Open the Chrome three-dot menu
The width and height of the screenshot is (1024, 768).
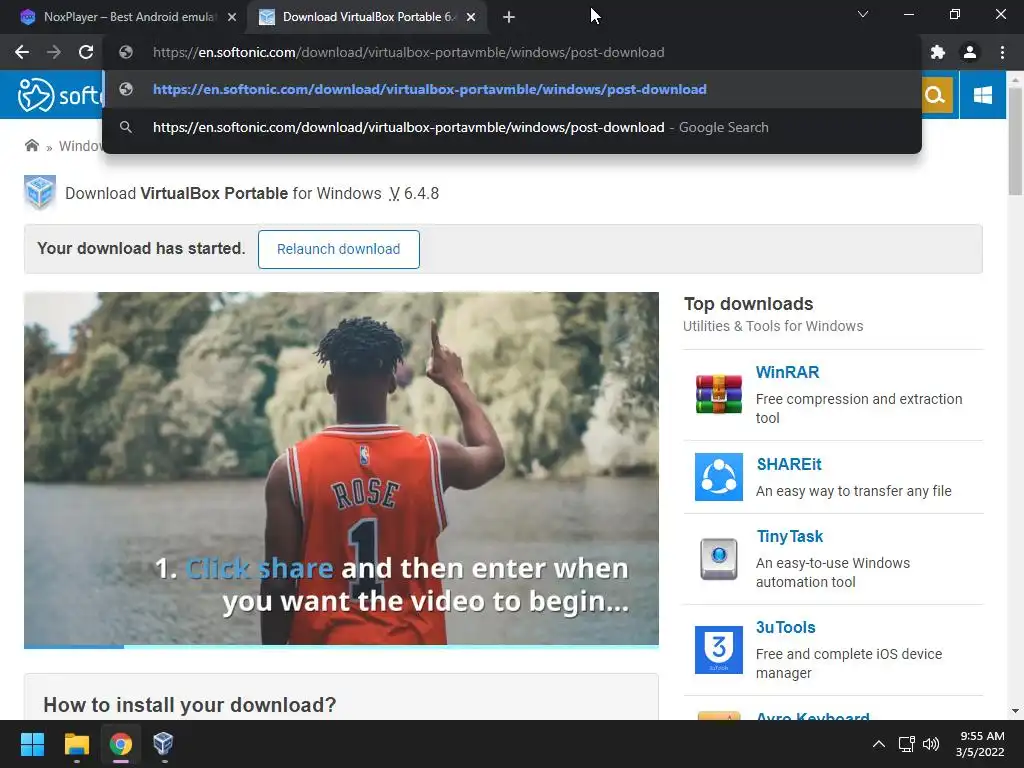pyautogui.click(x=1002, y=52)
